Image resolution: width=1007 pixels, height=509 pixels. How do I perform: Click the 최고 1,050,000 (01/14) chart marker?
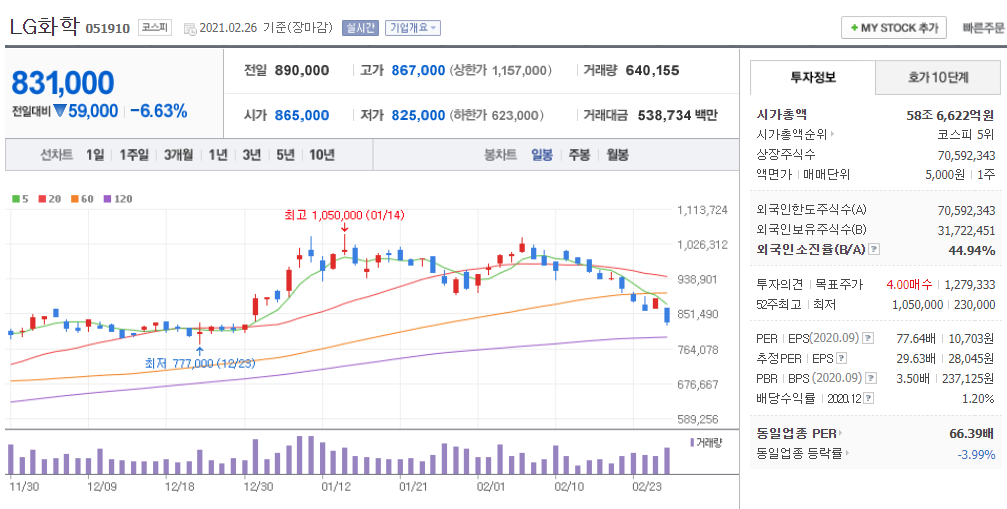(x=345, y=215)
